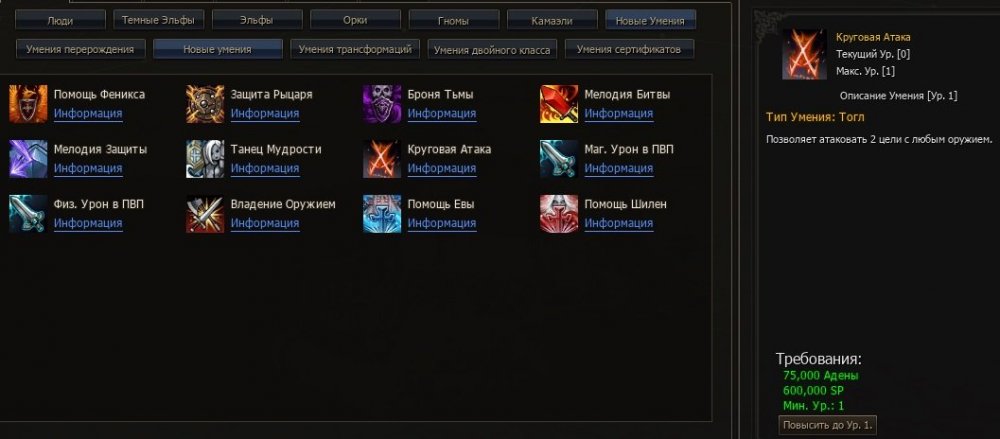Open the Люди race tab
This screenshot has height=439, width=1000.
[60, 20]
